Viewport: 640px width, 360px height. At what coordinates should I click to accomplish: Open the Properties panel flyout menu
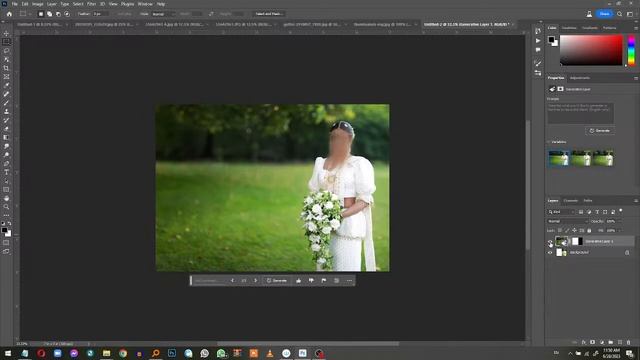point(636,78)
